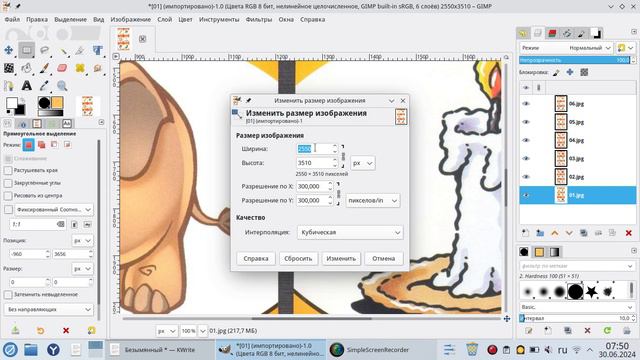640x360 pixels.
Task: Restore tool preset orange arrow icon
Action: point(40,330)
